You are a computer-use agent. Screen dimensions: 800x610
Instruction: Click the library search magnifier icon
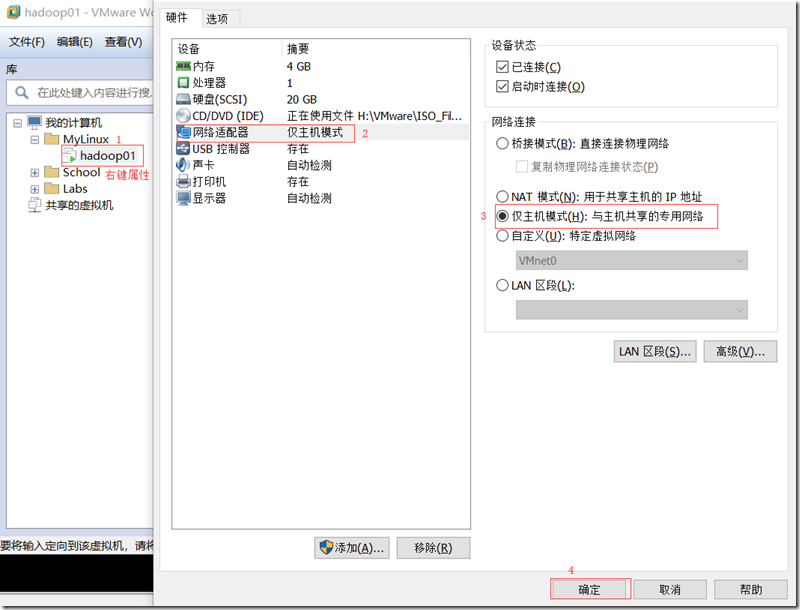pyautogui.click(x=21, y=92)
